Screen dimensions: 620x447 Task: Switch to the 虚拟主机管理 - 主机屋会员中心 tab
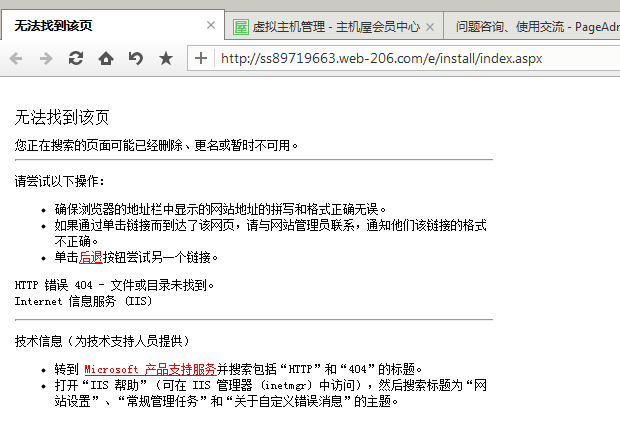[x=335, y=27]
